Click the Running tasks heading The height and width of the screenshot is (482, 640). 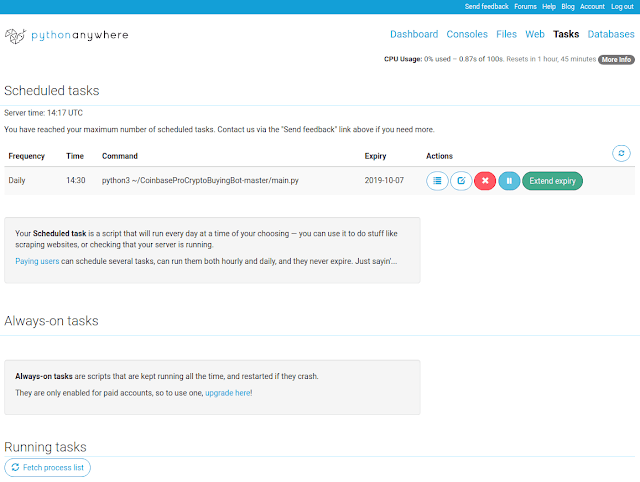(45, 447)
